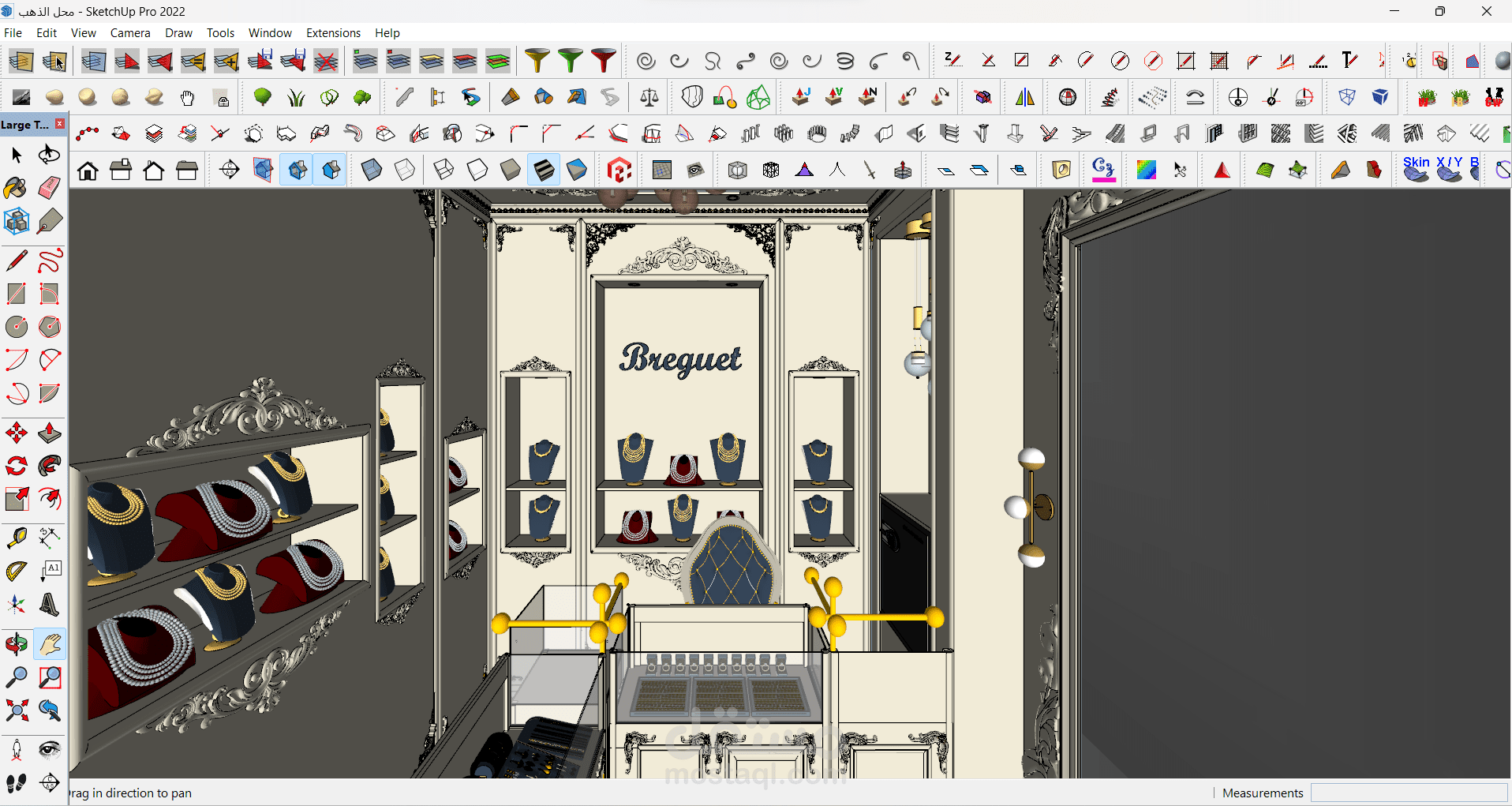Choose the Orbit camera tool
The height and width of the screenshot is (806, 1512).
(x=16, y=644)
